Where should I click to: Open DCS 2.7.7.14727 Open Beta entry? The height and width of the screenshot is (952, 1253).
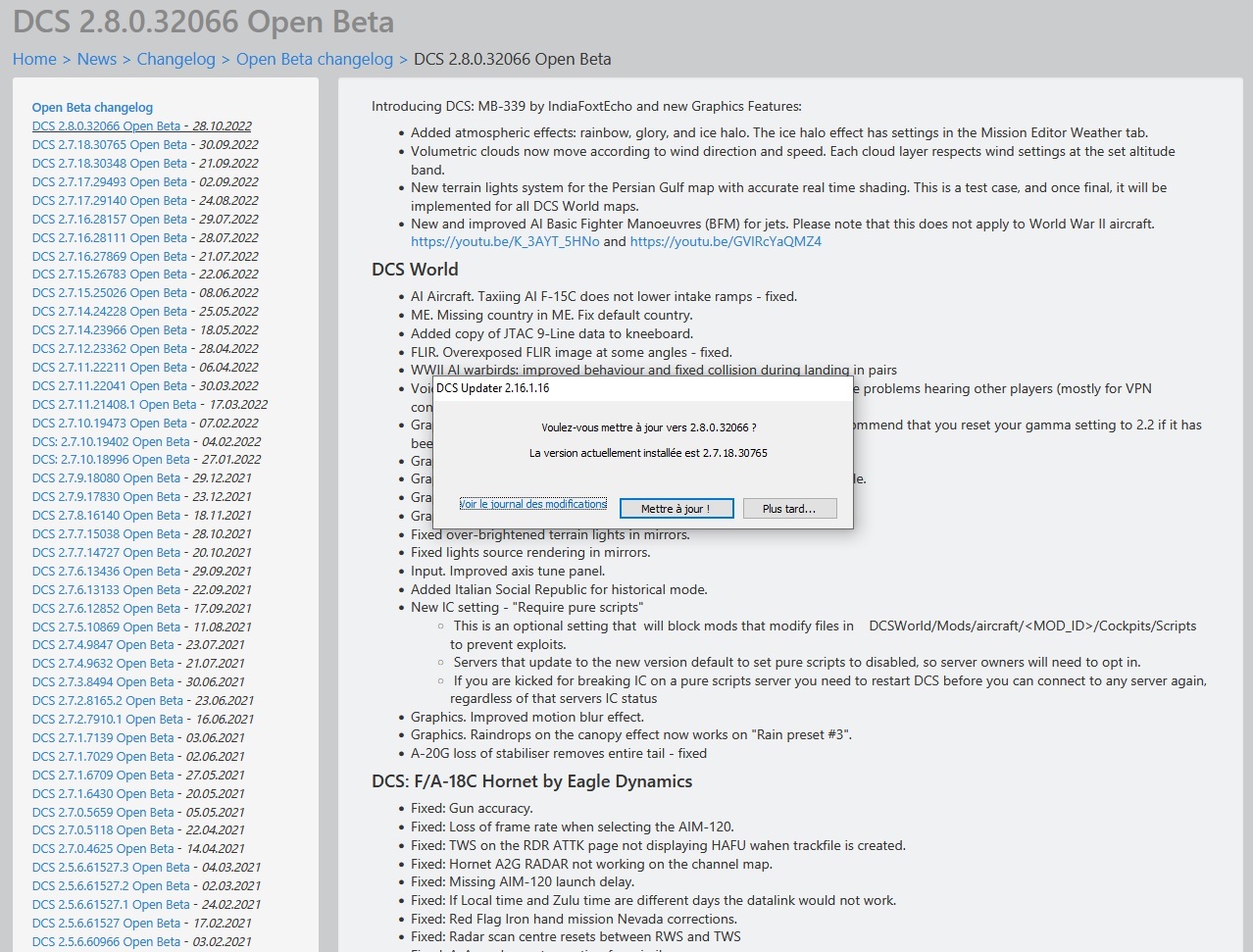(x=106, y=552)
